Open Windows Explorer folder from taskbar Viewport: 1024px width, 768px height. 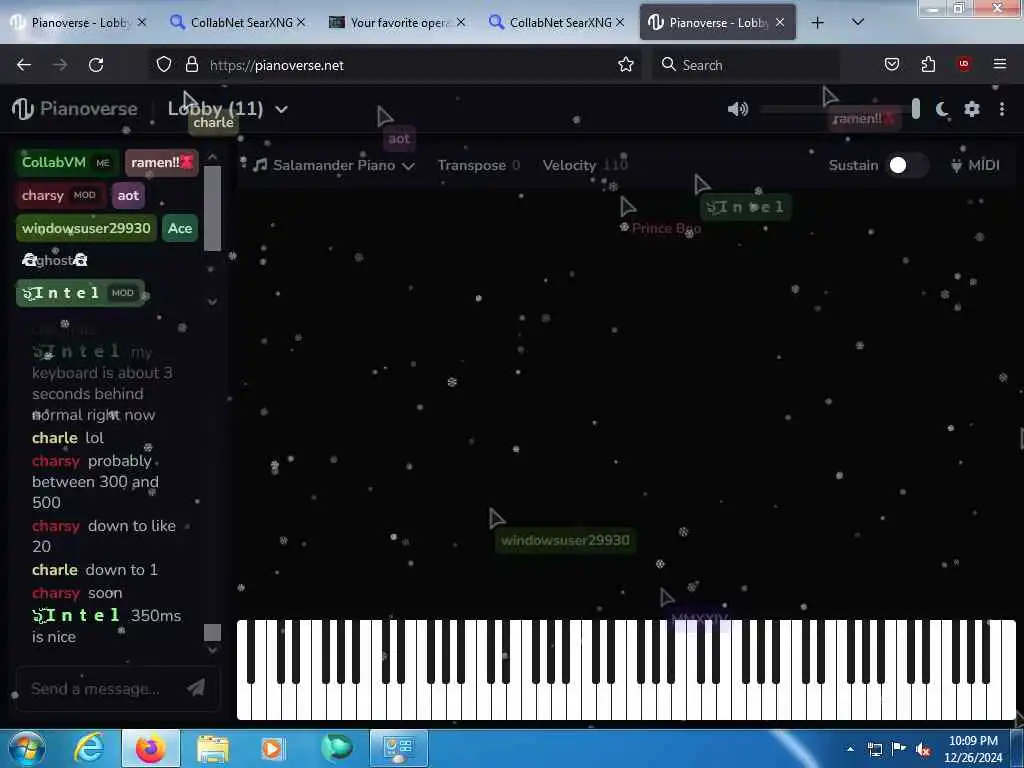[x=213, y=748]
